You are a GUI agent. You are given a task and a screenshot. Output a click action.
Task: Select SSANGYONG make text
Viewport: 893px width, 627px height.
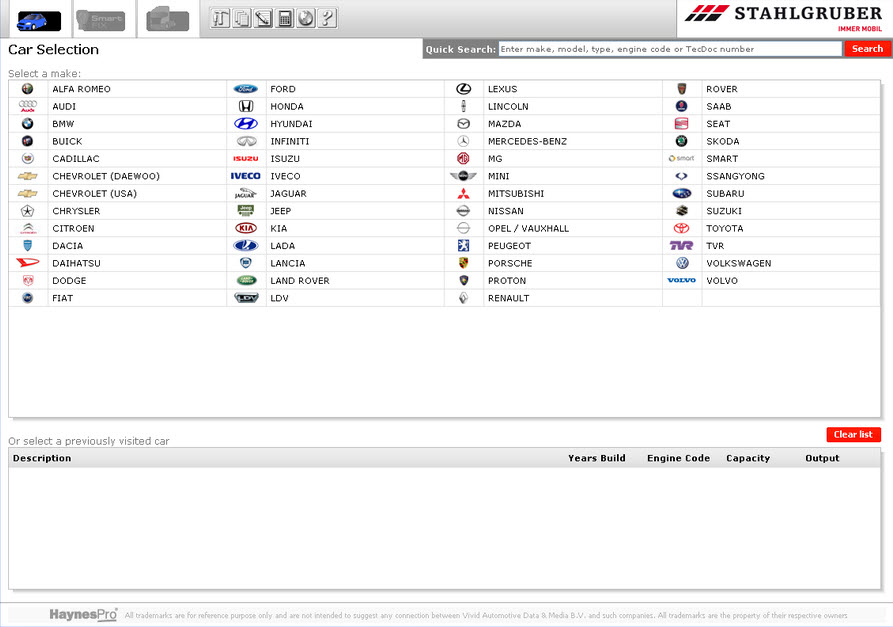click(x=735, y=177)
